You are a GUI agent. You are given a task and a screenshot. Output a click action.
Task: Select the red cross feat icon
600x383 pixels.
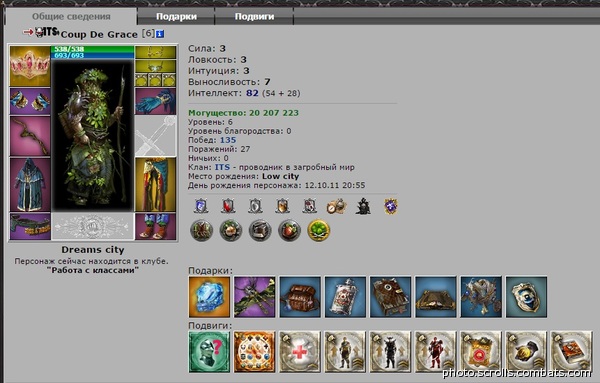click(300, 352)
